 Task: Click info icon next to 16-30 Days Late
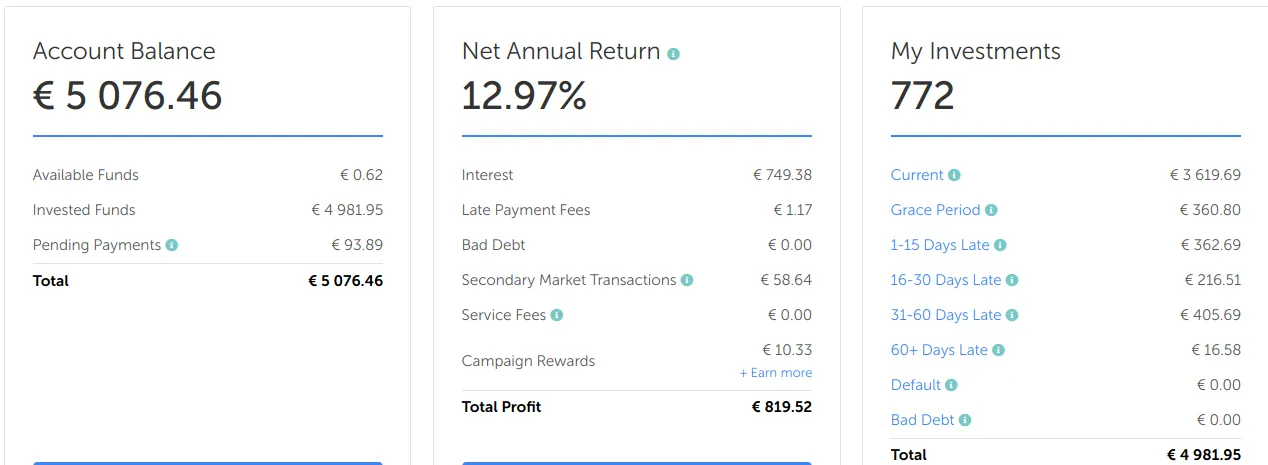point(1012,280)
